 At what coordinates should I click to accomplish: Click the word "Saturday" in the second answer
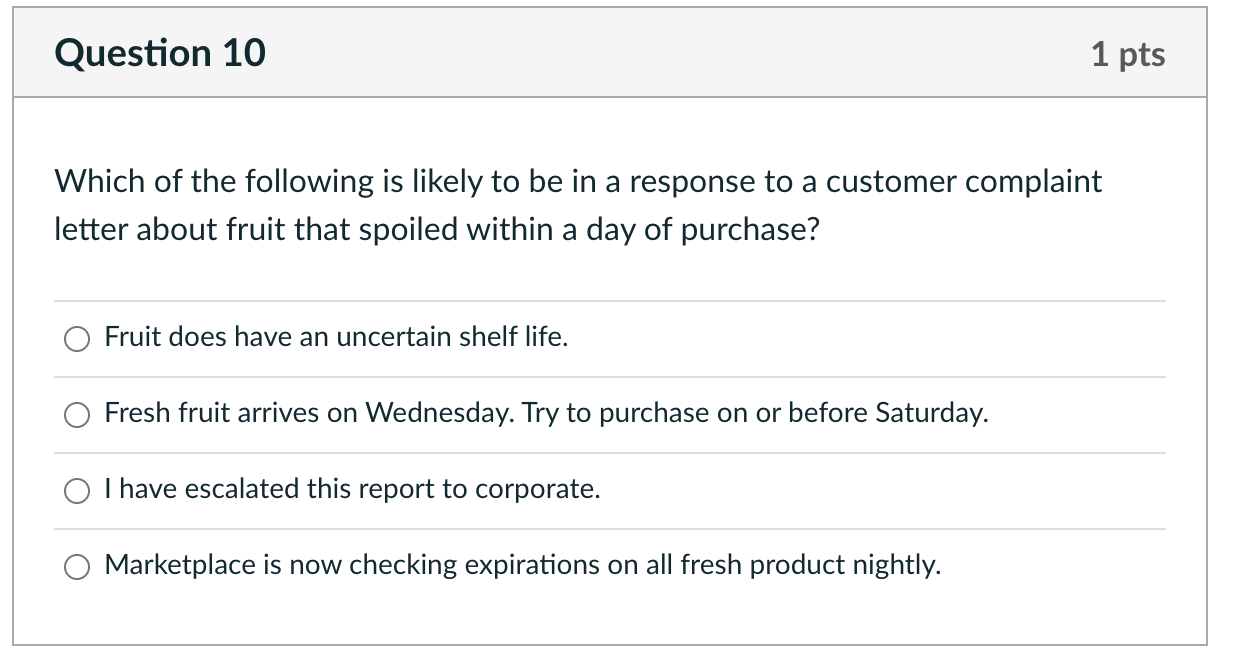point(929,413)
